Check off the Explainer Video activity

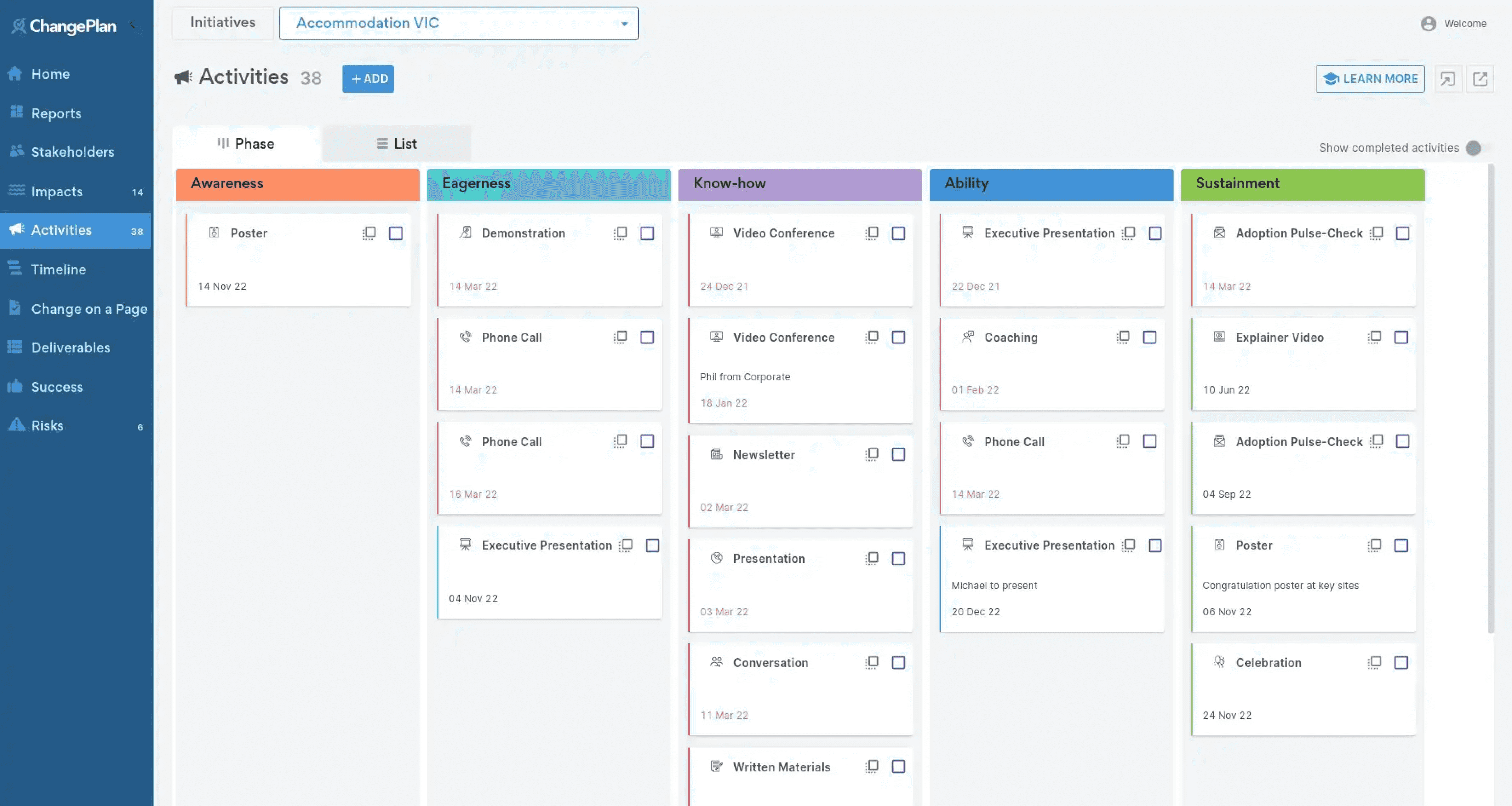click(1401, 337)
